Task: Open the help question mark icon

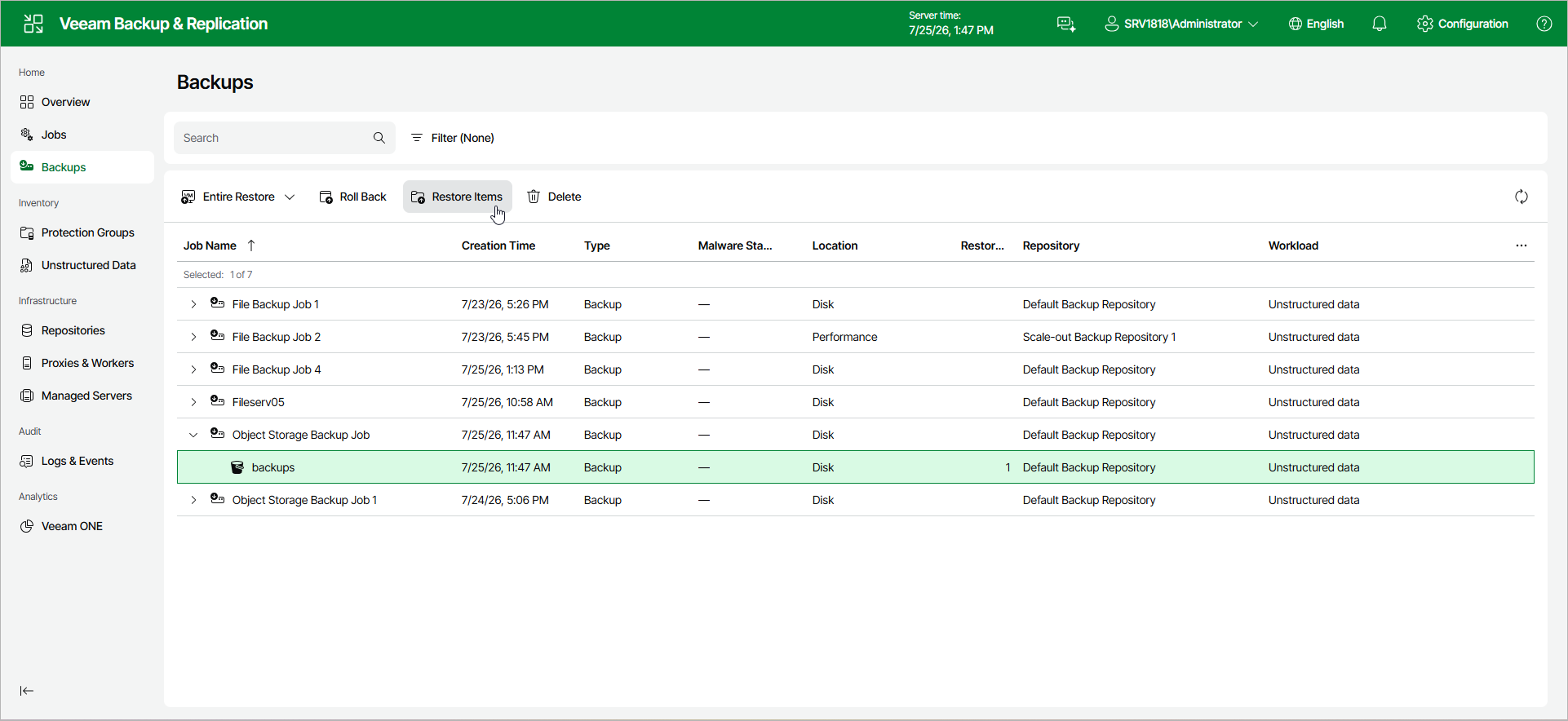Action: click(1544, 24)
